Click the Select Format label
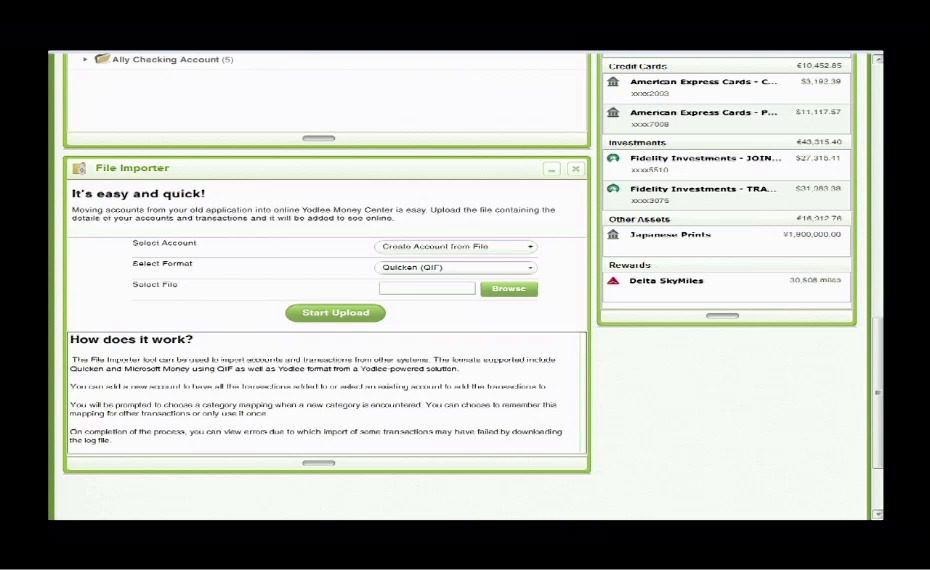930x570 pixels. pos(163,263)
